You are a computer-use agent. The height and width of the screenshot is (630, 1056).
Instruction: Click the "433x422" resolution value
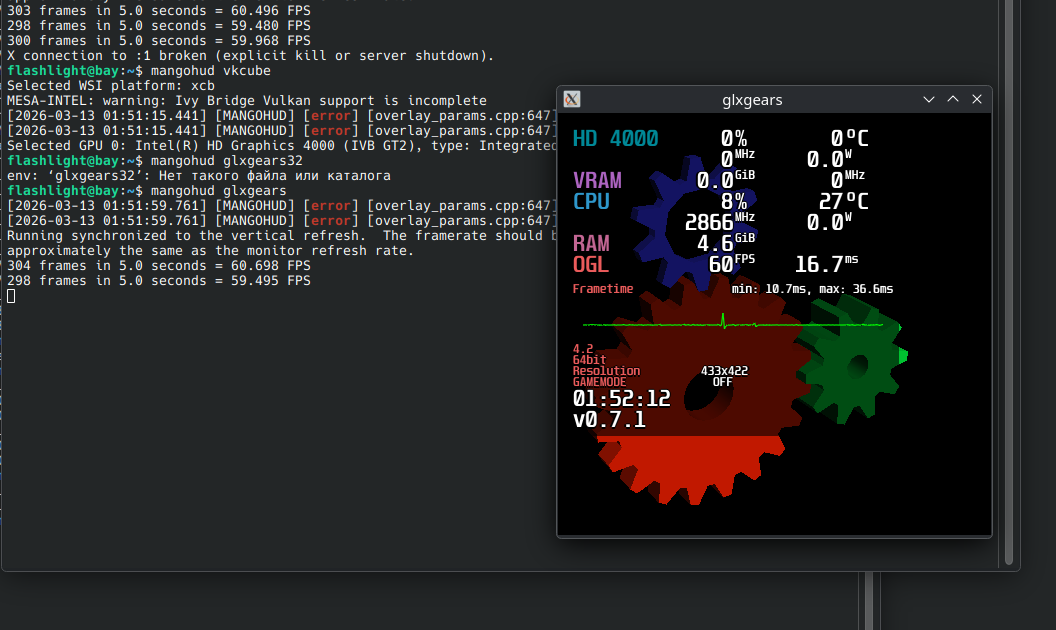pos(724,371)
